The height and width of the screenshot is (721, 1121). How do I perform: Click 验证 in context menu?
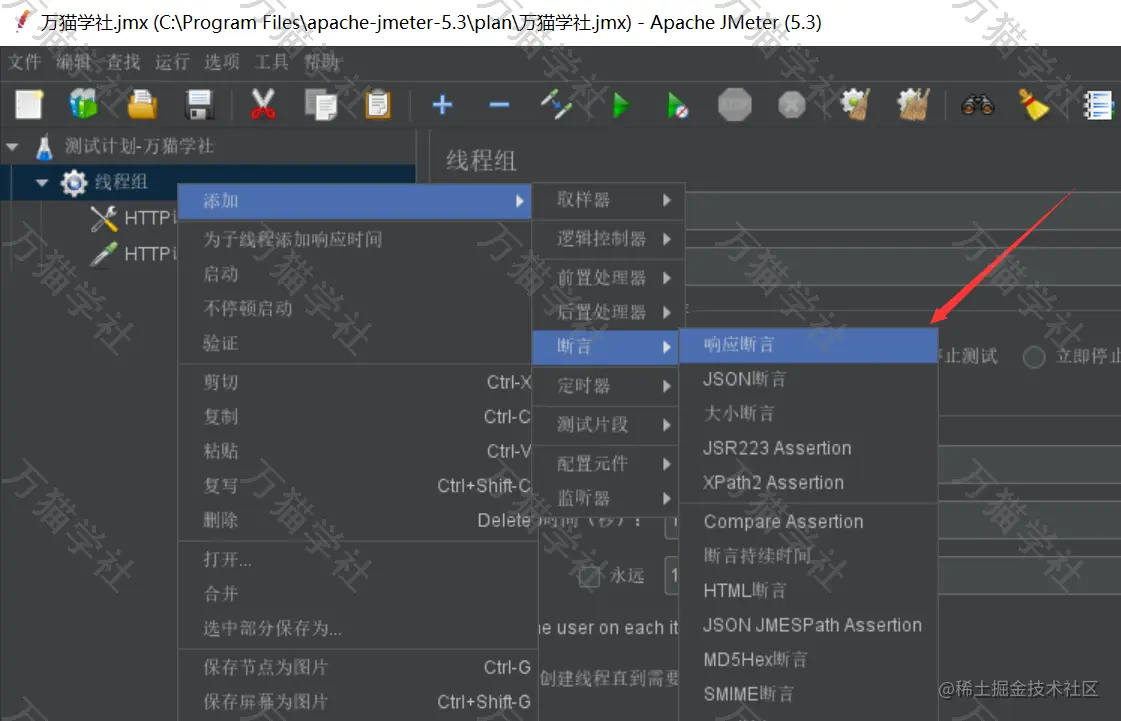(x=355, y=343)
